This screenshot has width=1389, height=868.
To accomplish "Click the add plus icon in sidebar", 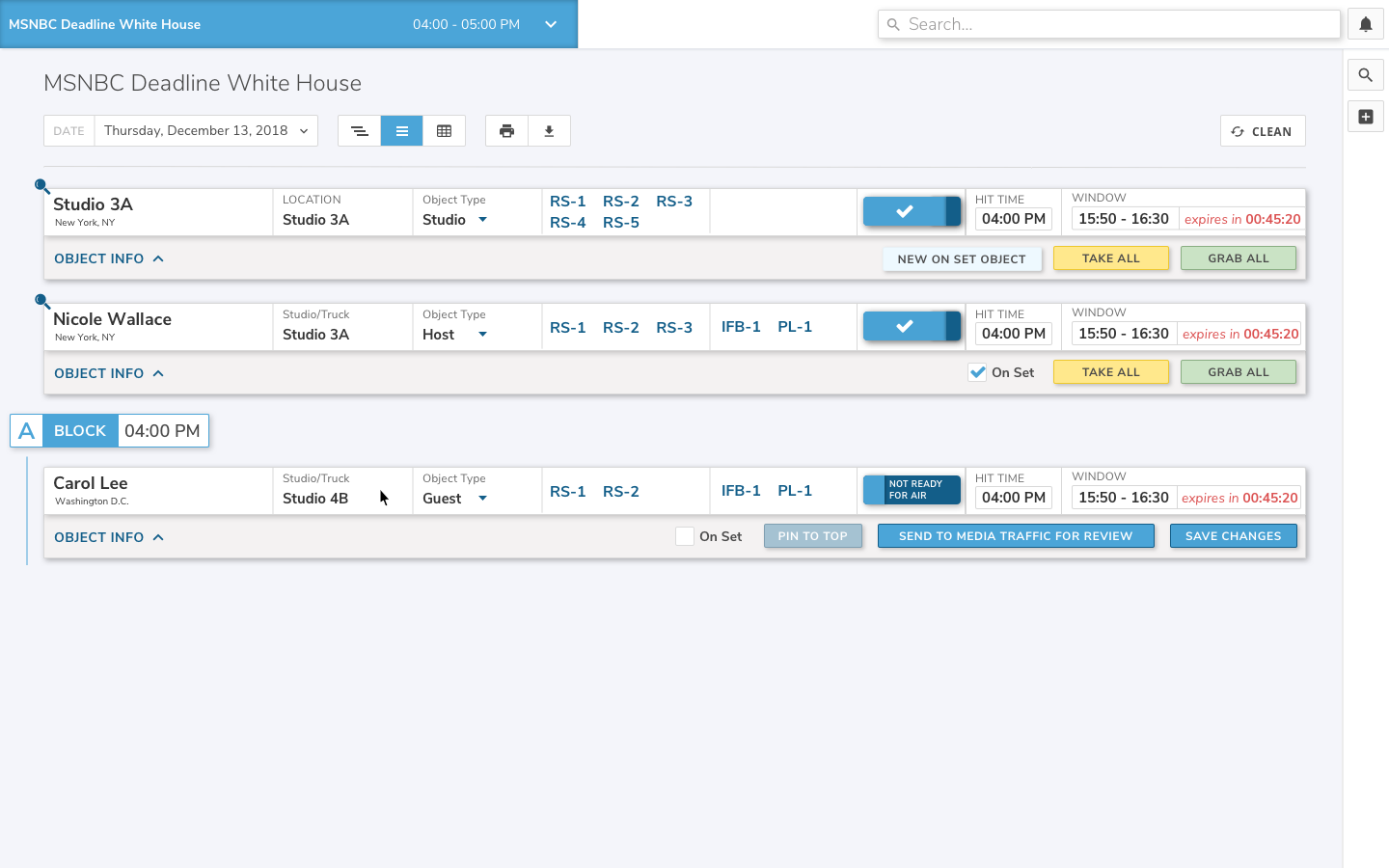I will click(x=1365, y=117).
